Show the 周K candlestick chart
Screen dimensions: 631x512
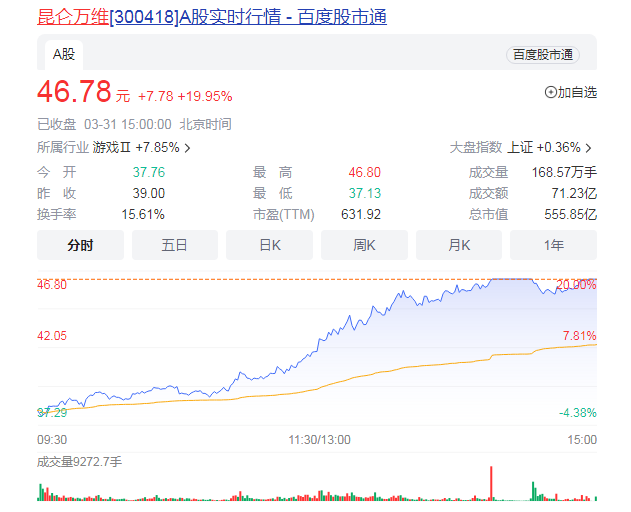364,245
